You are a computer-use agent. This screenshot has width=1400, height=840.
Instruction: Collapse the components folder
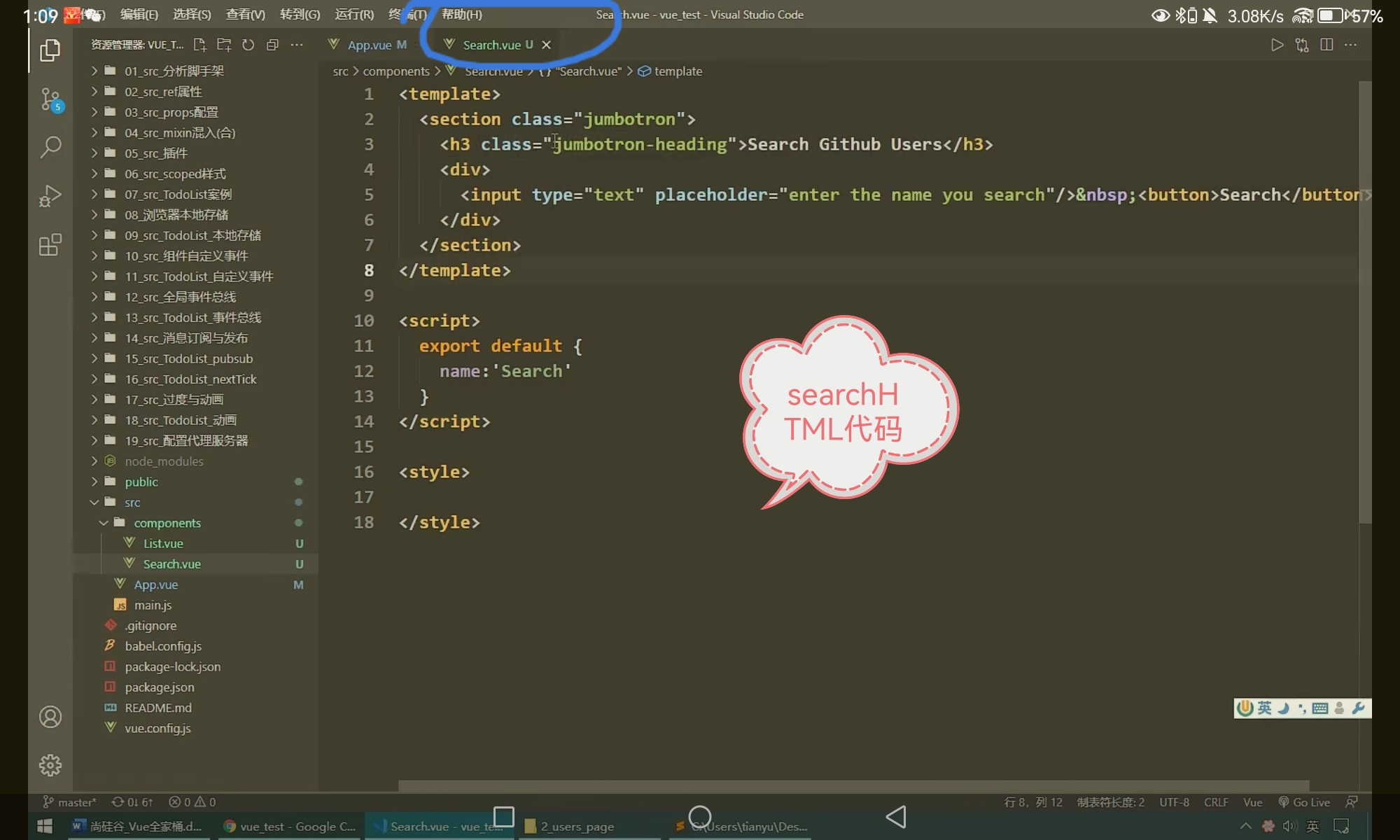tap(167, 523)
